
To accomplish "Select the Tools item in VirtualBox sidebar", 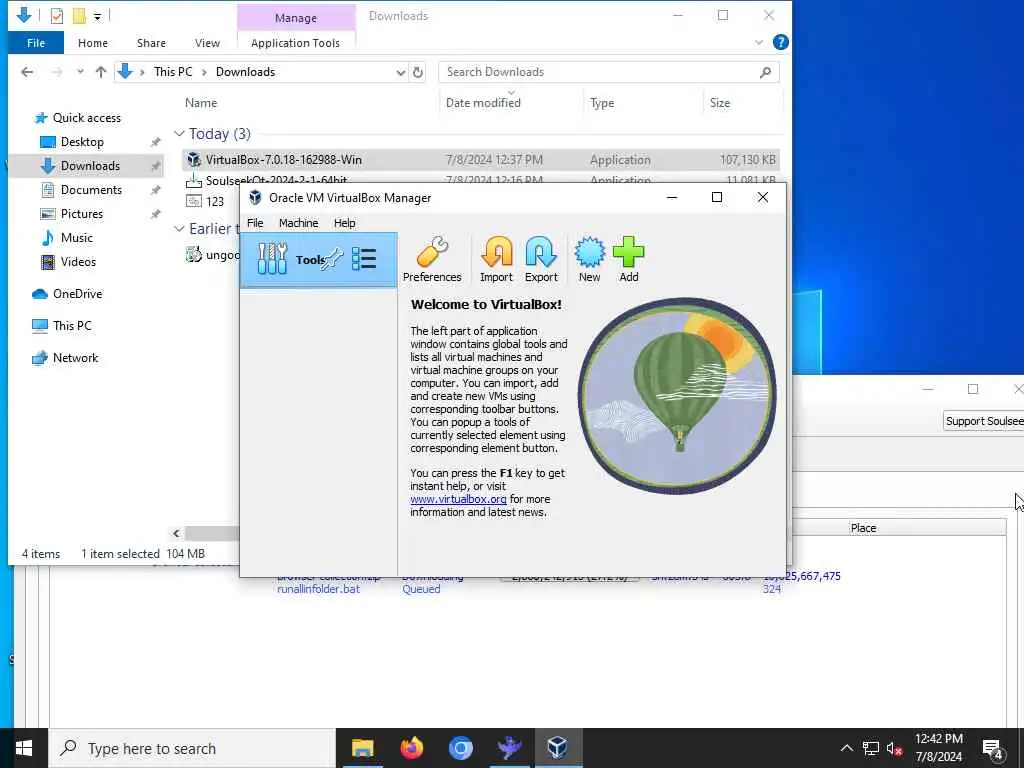I will [319, 259].
